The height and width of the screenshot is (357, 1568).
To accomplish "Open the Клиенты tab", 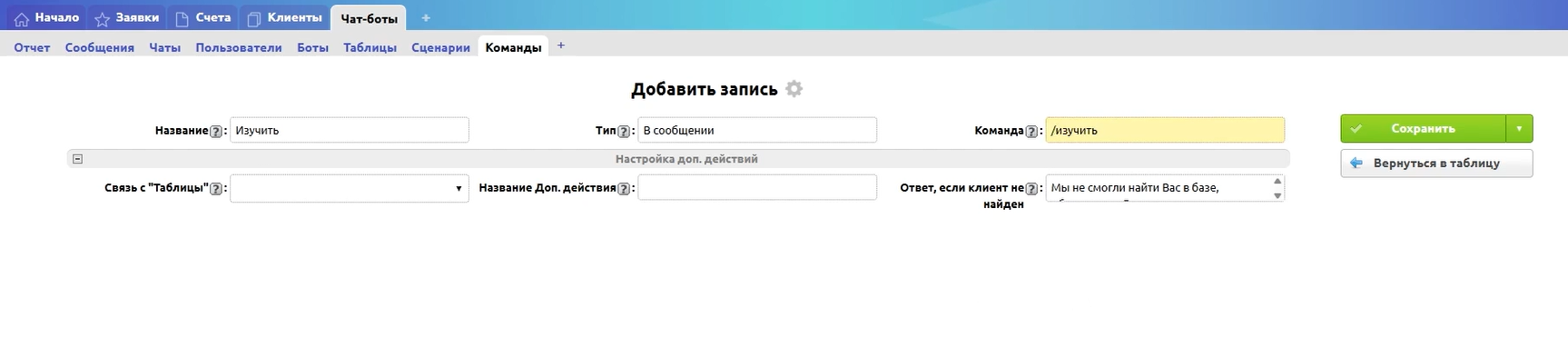I will point(285,17).
